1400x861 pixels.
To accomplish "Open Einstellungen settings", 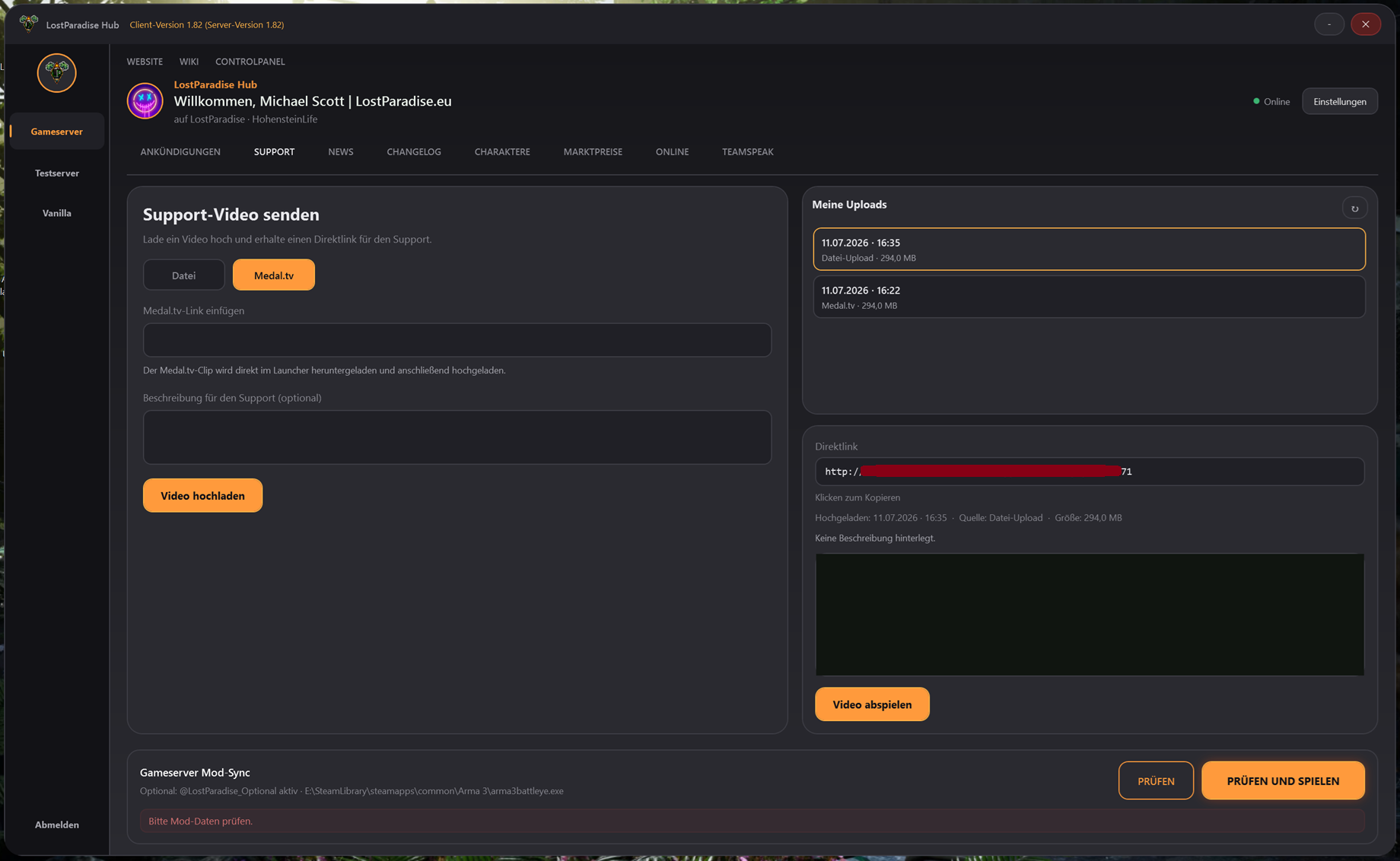I will 1339,102.
